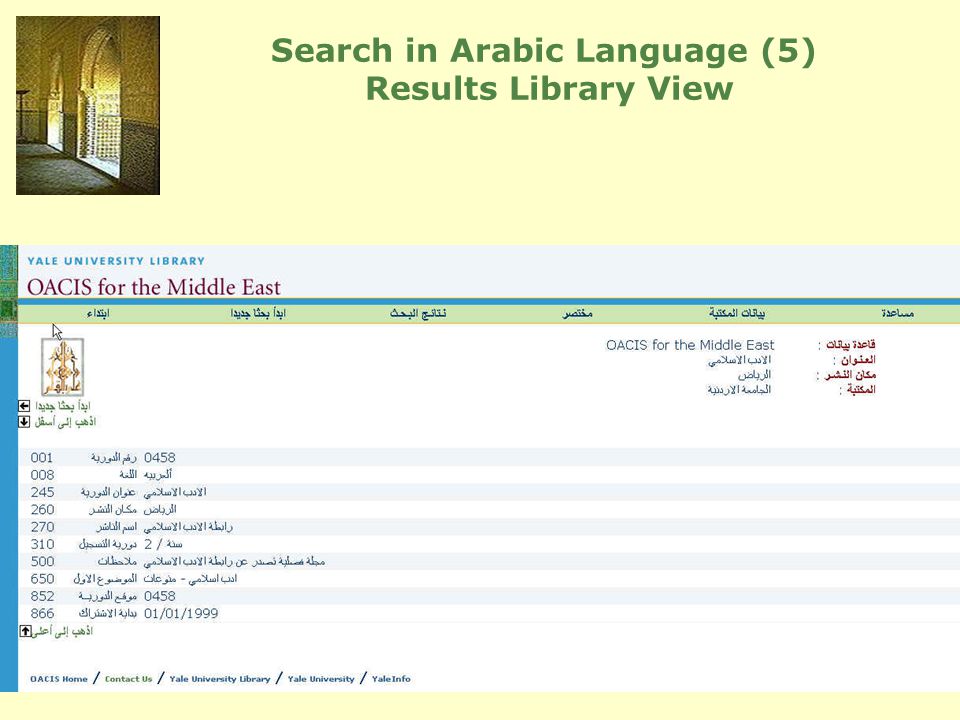Click field tag 866
This screenshot has height=720, width=960.
tap(42, 613)
